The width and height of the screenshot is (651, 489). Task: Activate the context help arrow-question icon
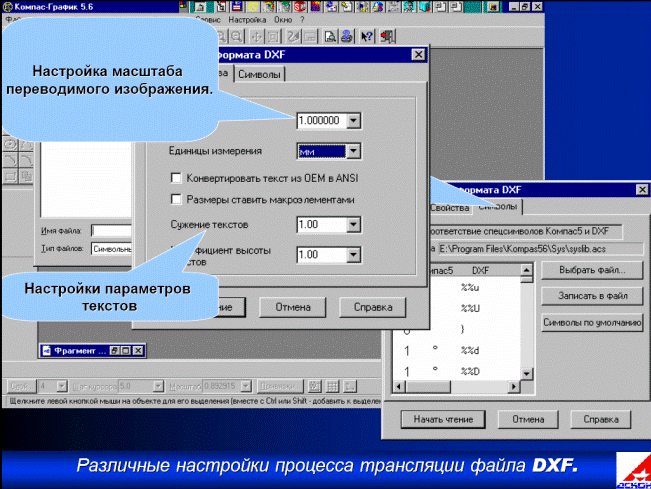(366, 37)
